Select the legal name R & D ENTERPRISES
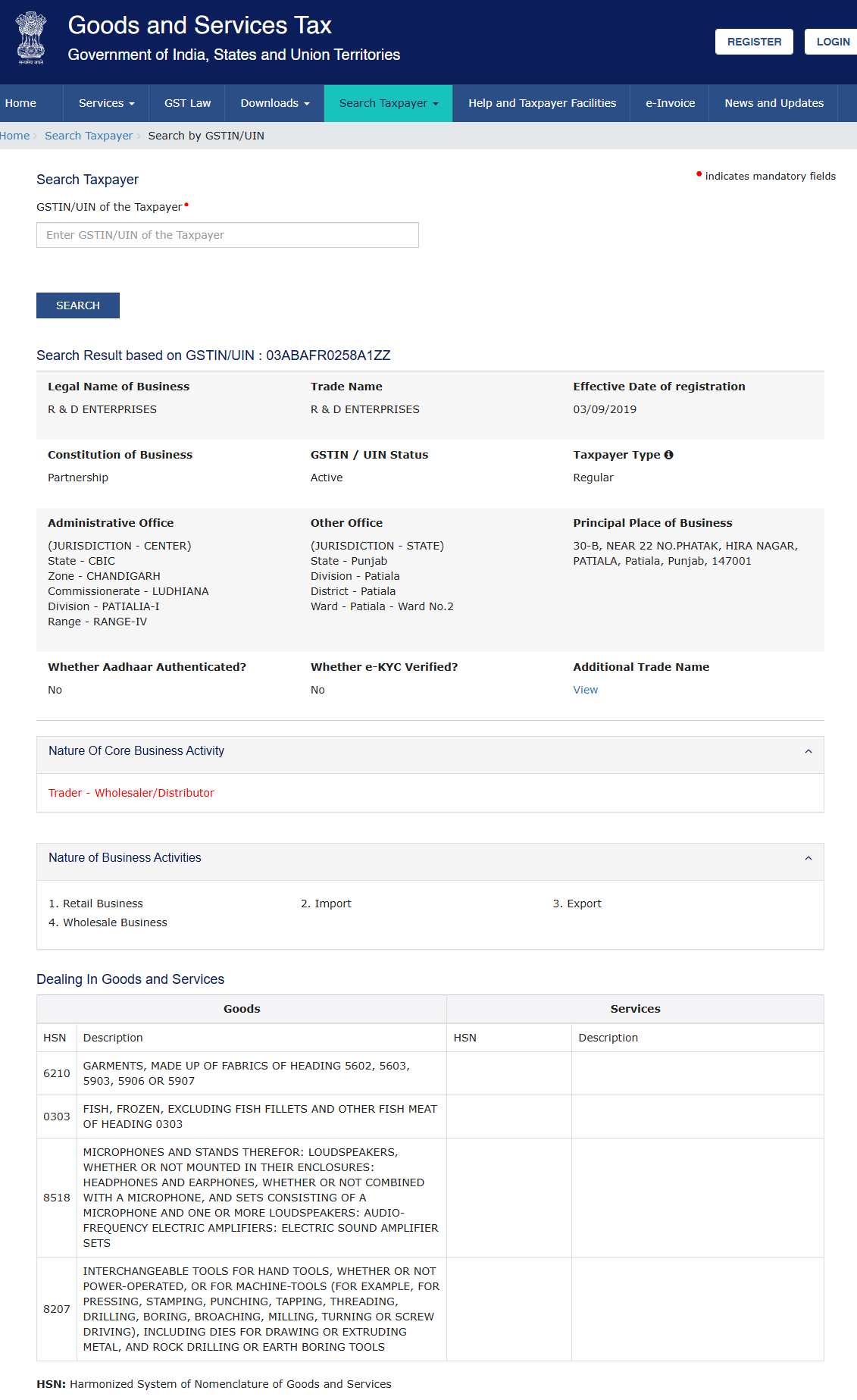 coord(102,409)
